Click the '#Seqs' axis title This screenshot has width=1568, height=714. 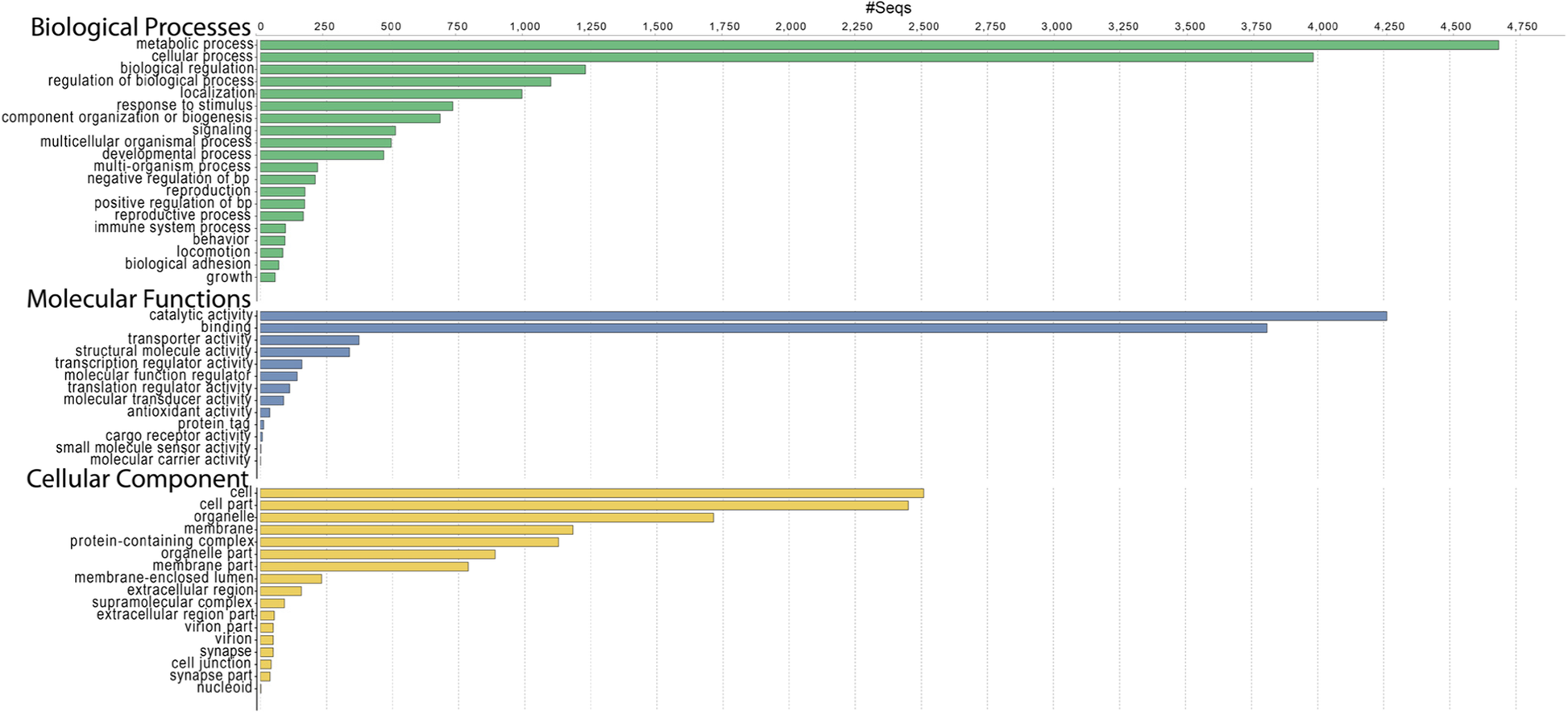(x=888, y=8)
